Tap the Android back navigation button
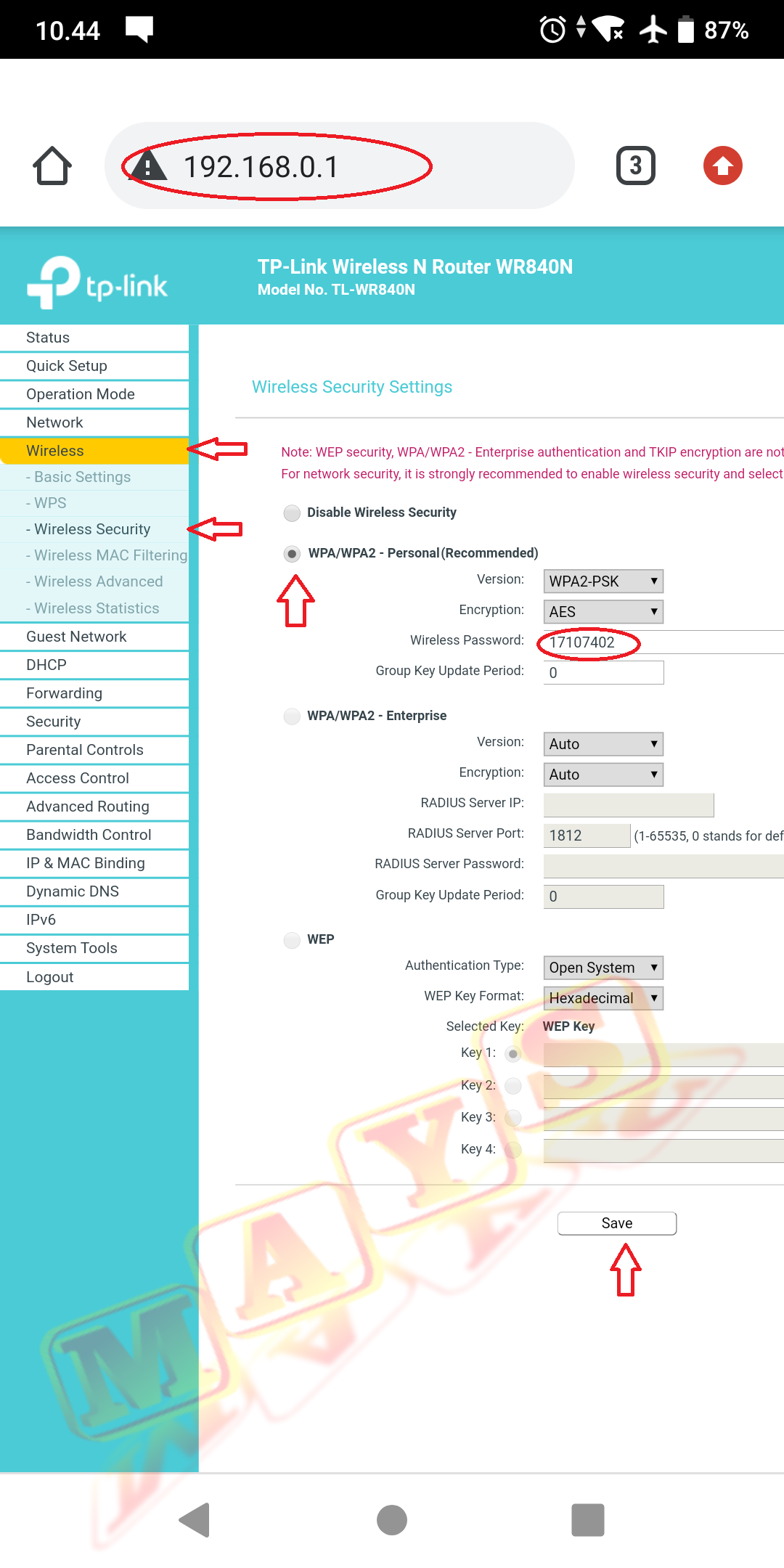 click(x=195, y=1519)
